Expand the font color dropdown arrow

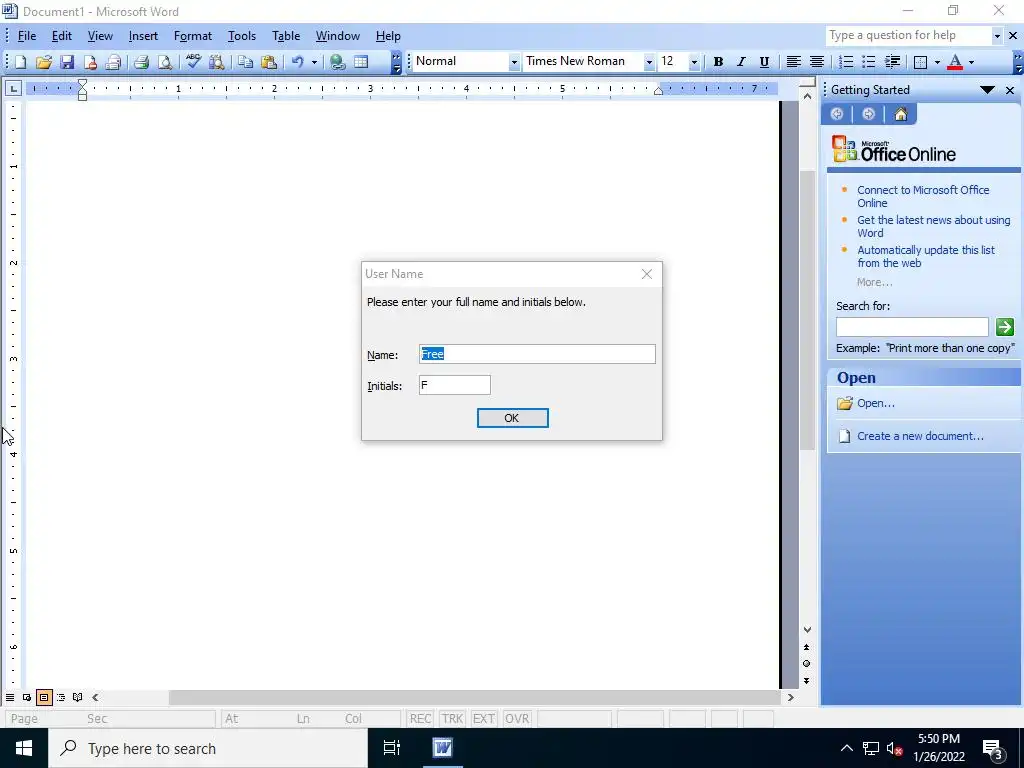[971, 62]
